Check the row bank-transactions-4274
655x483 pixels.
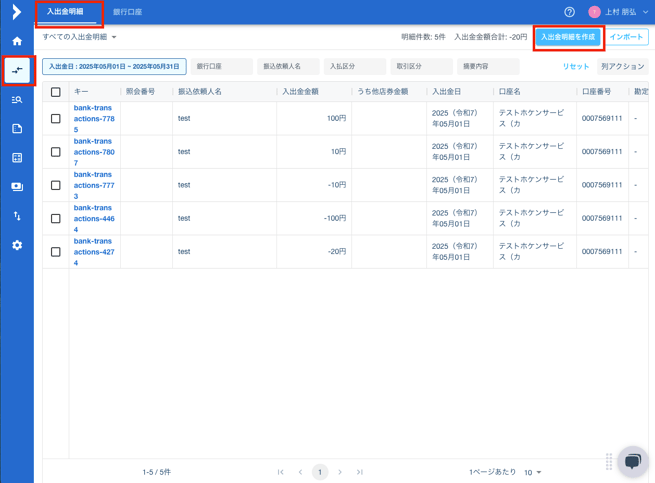(56, 252)
